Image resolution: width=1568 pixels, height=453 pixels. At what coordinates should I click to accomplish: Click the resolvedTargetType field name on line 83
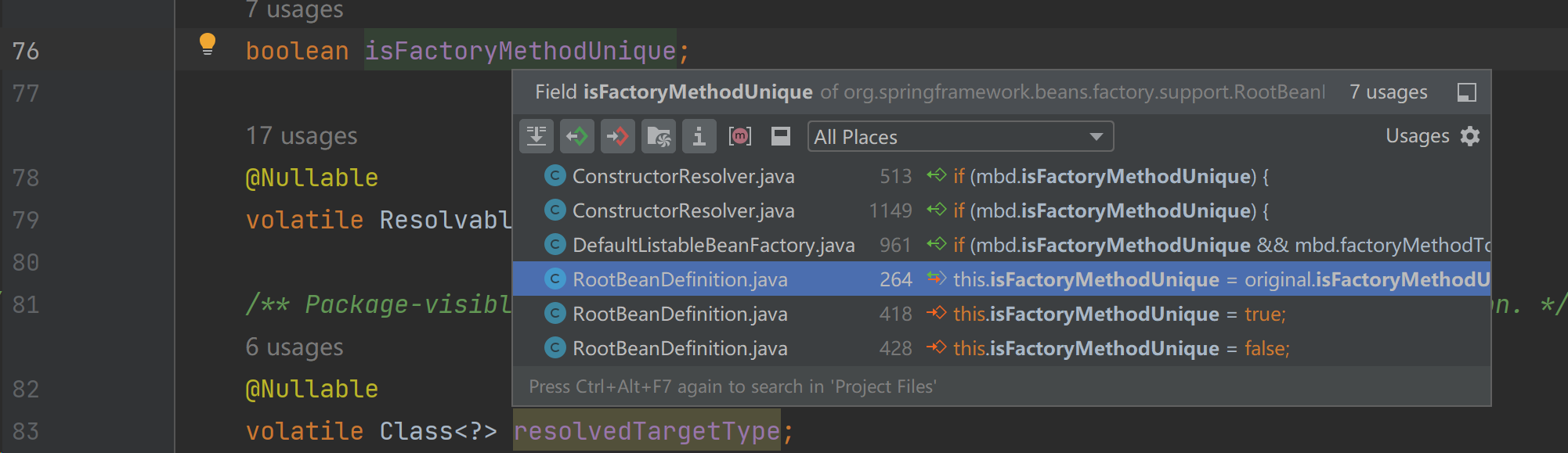tap(646, 431)
